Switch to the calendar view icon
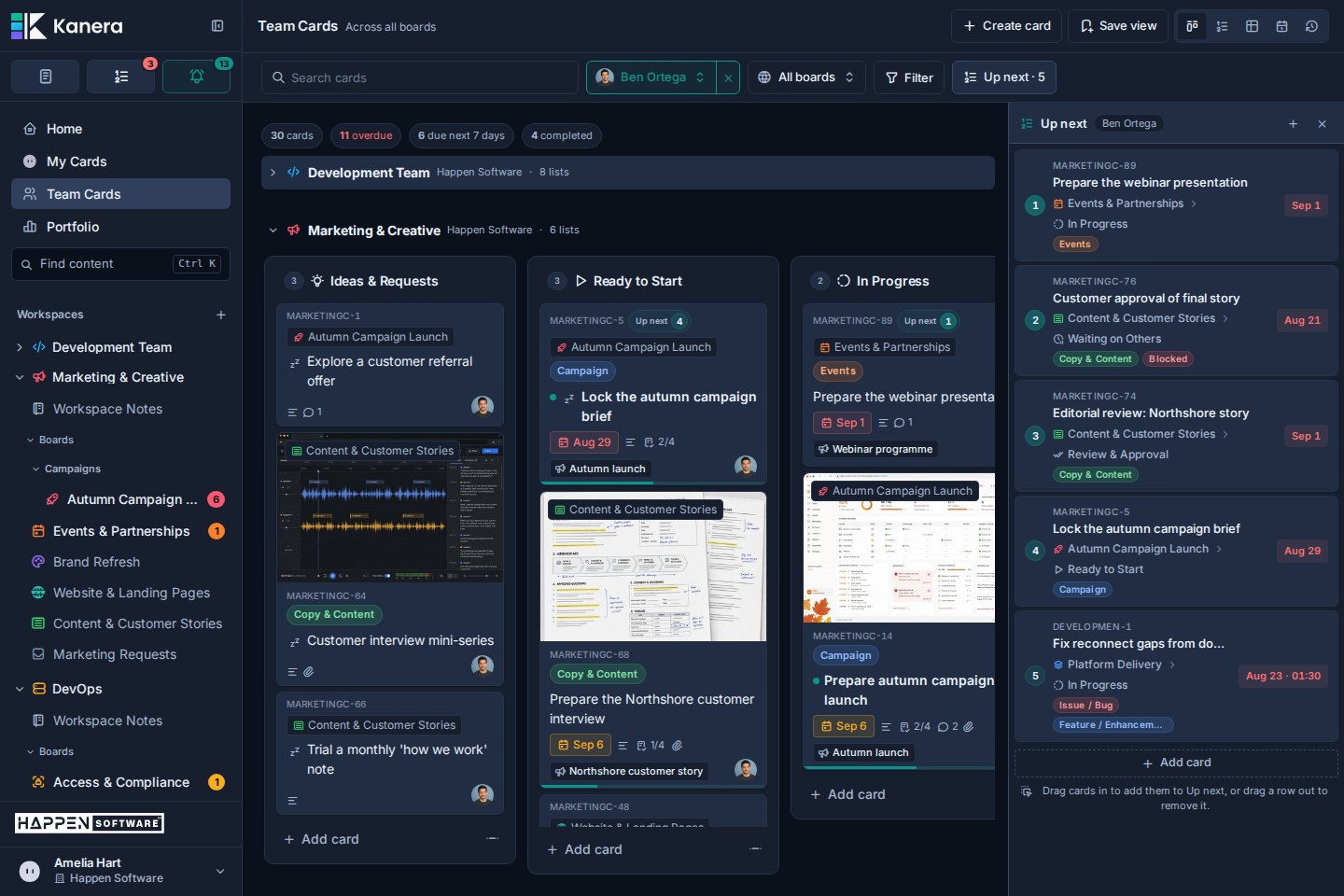1344x896 pixels. (x=1281, y=26)
